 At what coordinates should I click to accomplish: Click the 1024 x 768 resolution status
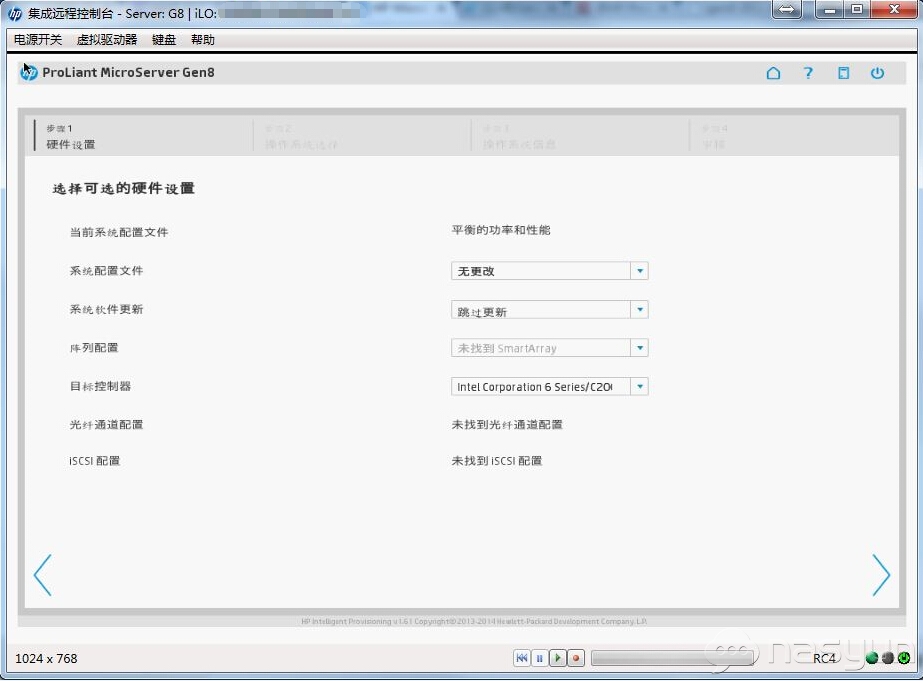pos(46,659)
